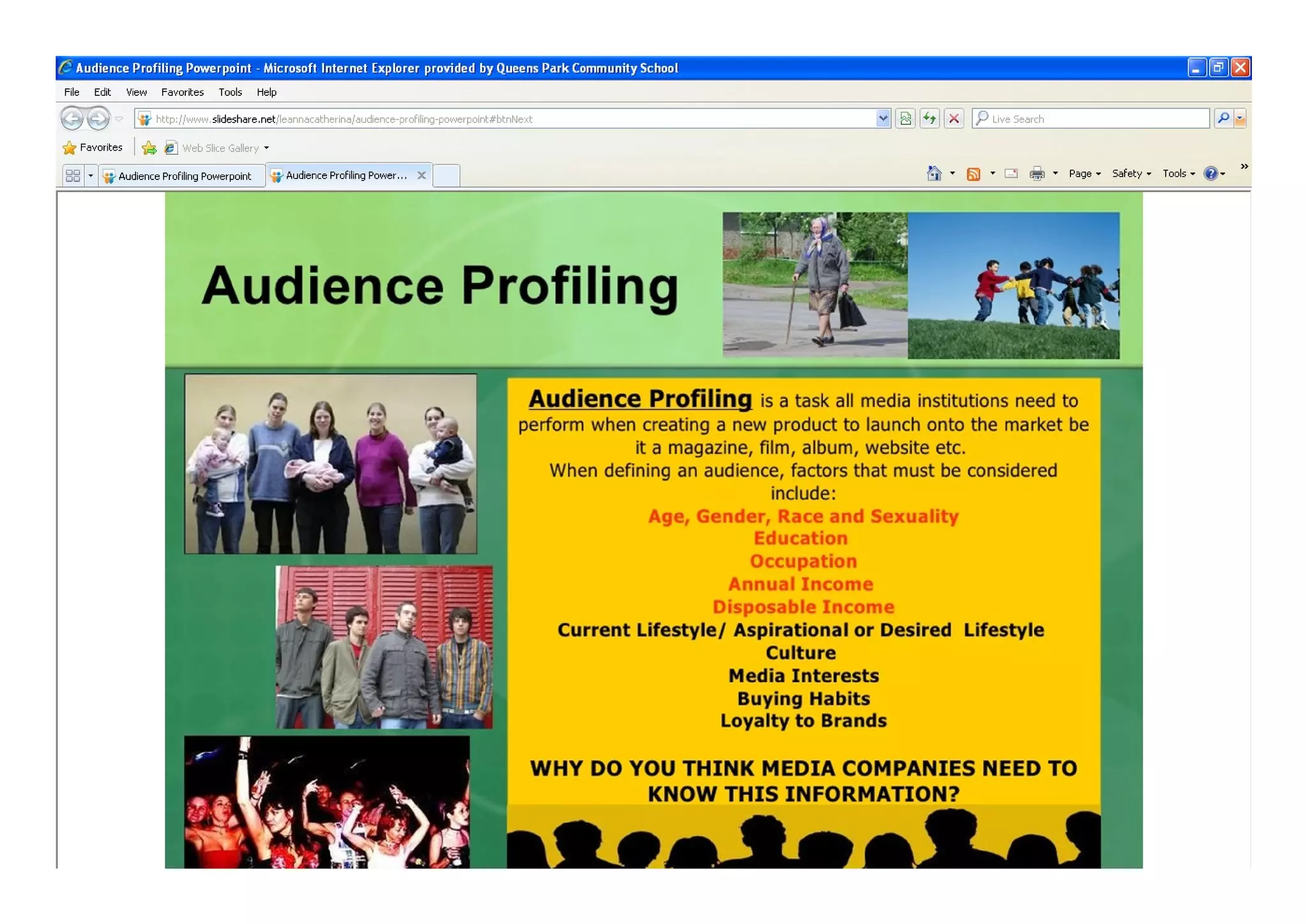Click the Read Mail envelope icon
The height and width of the screenshot is (924, 1308).
[1011, 174]
